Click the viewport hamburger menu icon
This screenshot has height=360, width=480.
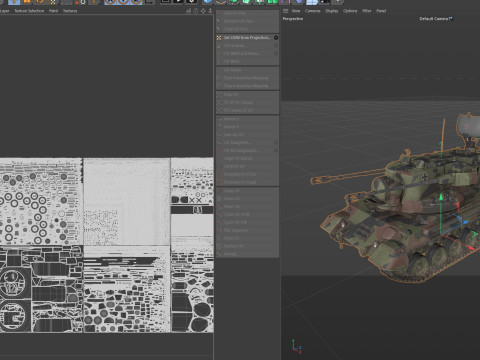pos(286,11)
